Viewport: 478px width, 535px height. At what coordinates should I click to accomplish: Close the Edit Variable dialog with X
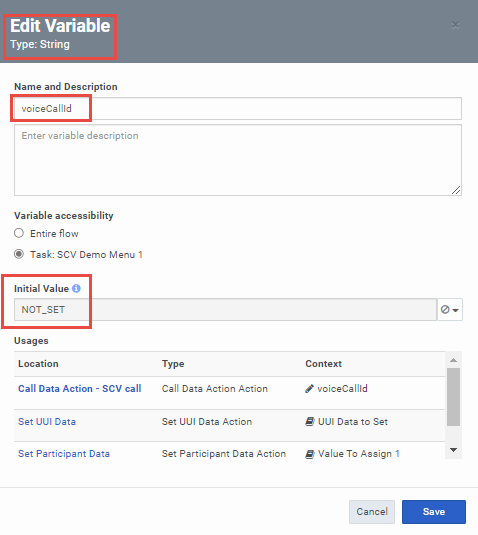(x=455, y=25)
